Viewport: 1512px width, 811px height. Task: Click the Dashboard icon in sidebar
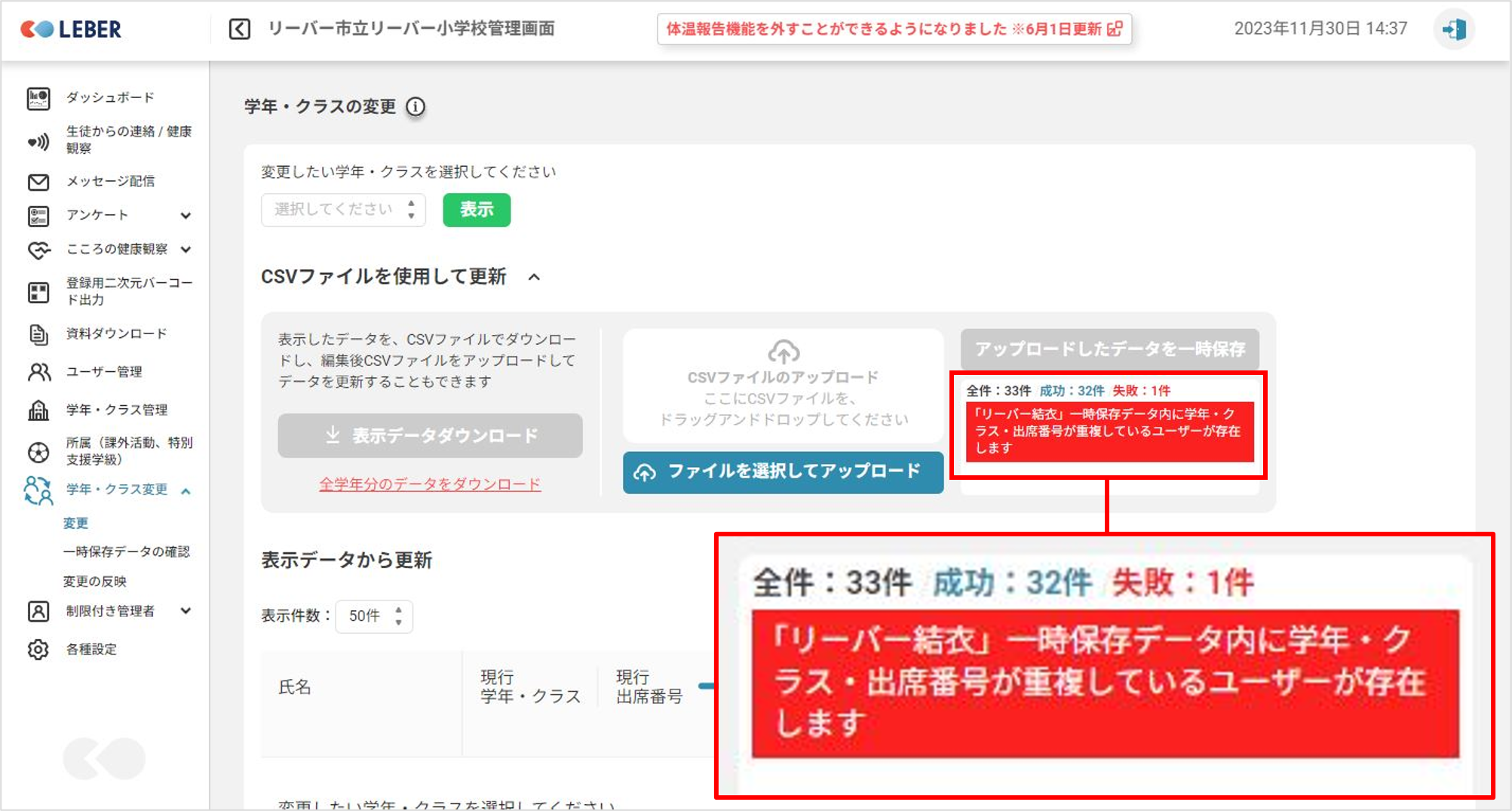pos(38,98)
